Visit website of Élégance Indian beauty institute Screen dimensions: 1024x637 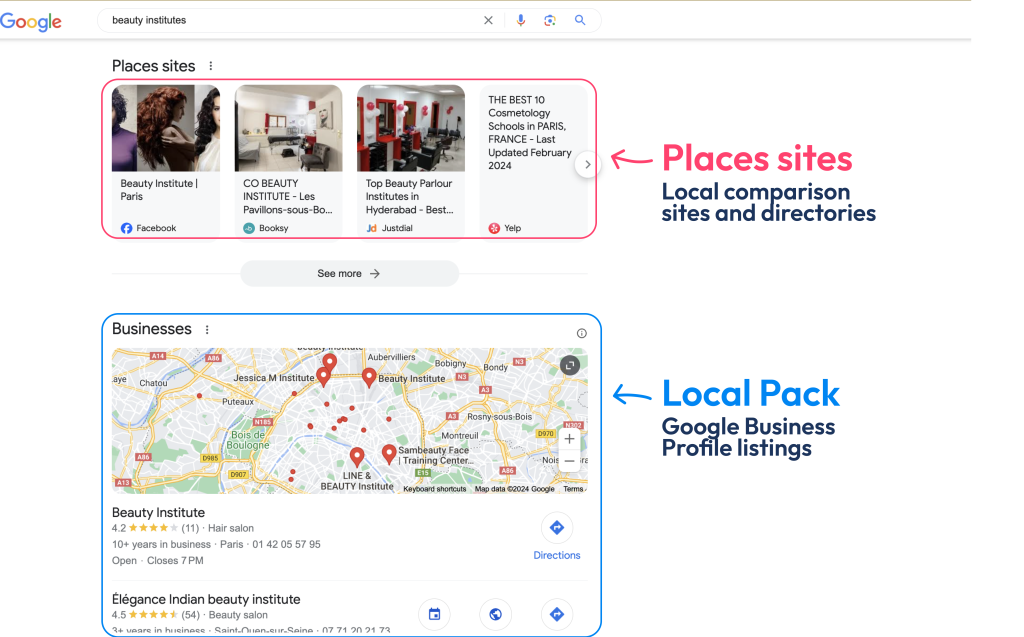point(496,614)
